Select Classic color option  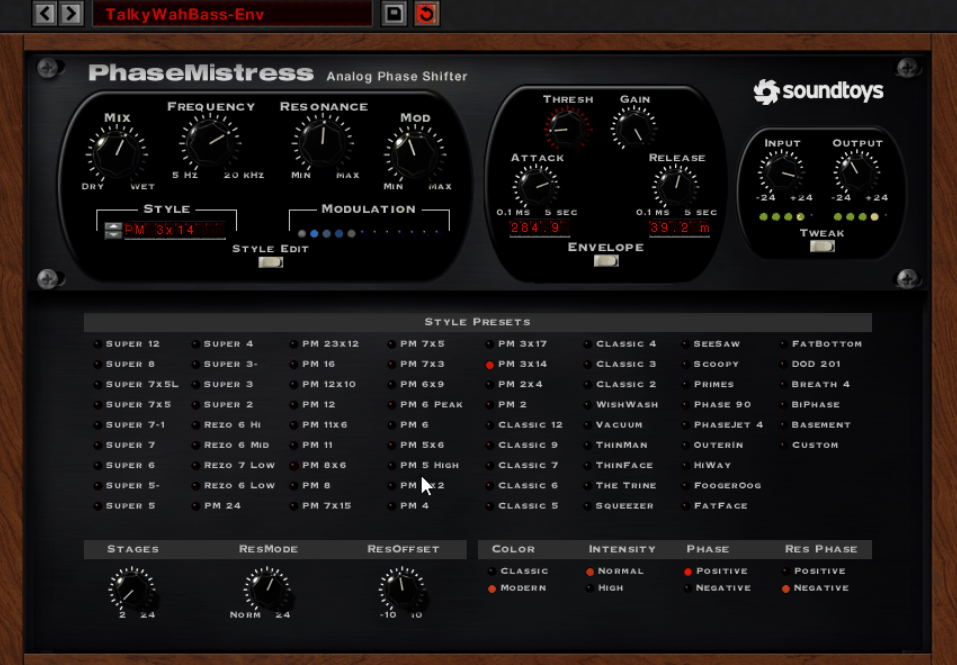coord(519,571)
